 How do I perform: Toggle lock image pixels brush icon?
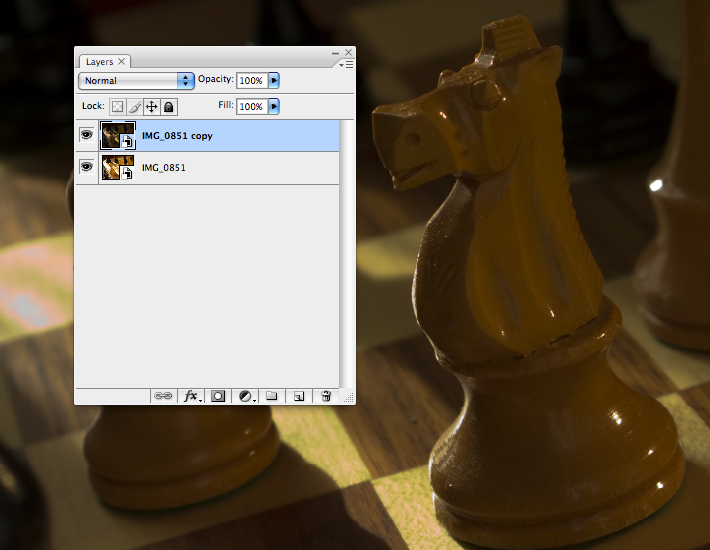[x=134, y=107]
